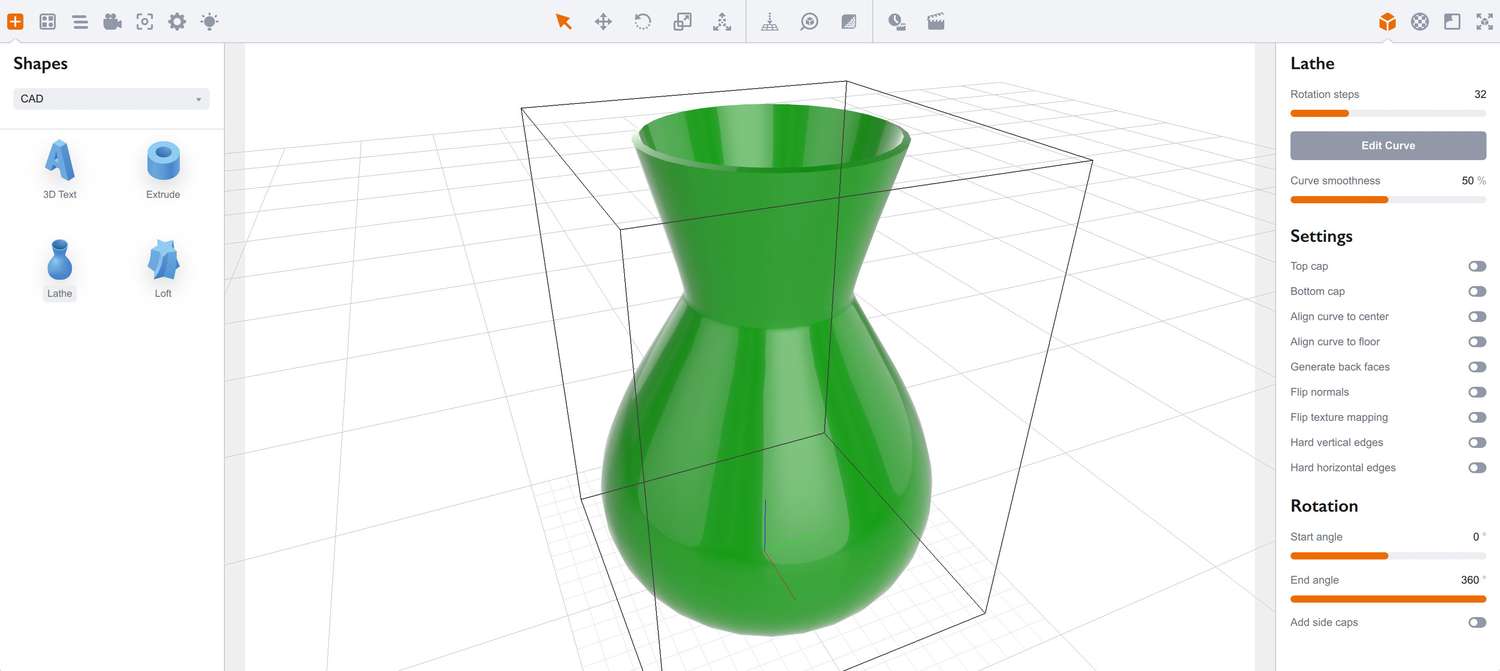Screen dimensions: 1500x671
Task: Open the CAD shapes category dropdown
Action: (x=111, y=99)
